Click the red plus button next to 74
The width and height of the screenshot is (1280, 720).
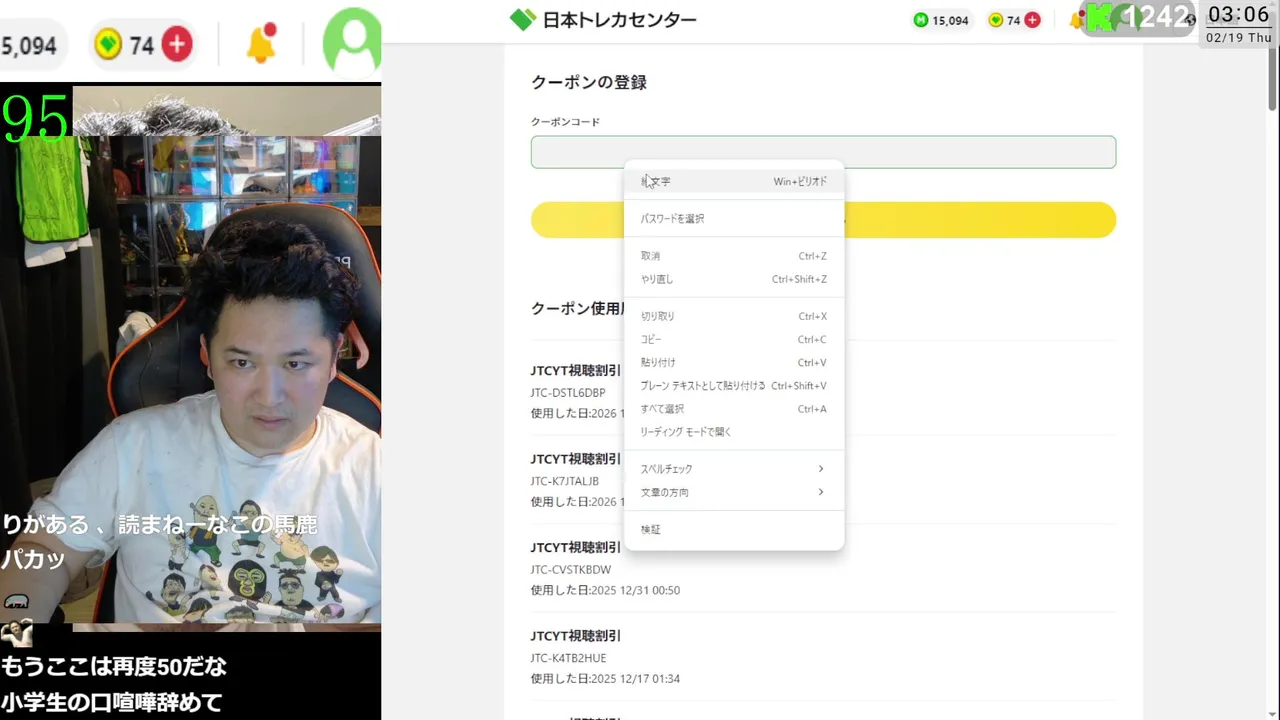click(x=1033, y=20)
